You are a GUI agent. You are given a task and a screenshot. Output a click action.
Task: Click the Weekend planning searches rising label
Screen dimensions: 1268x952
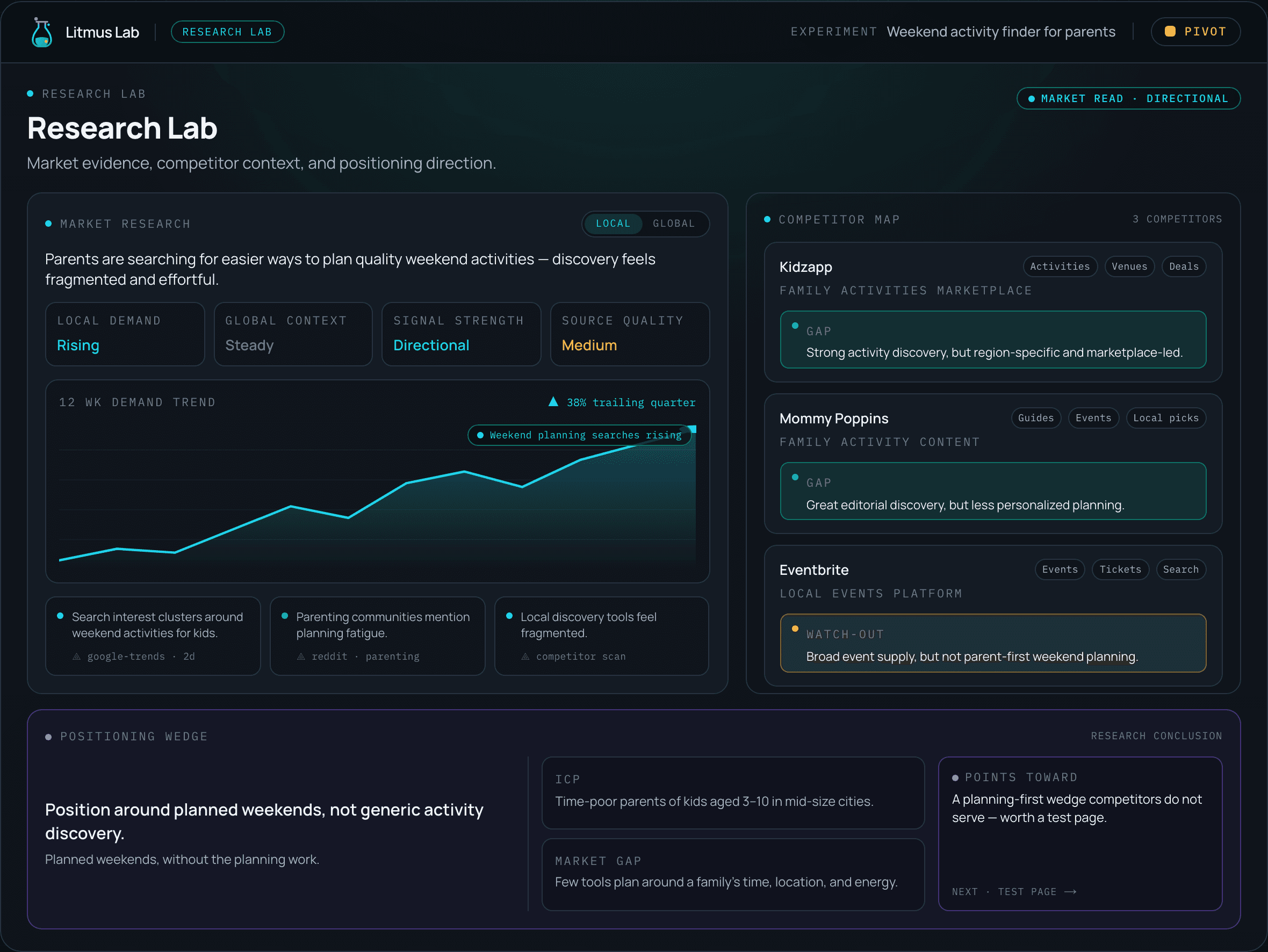coord(580,435)
